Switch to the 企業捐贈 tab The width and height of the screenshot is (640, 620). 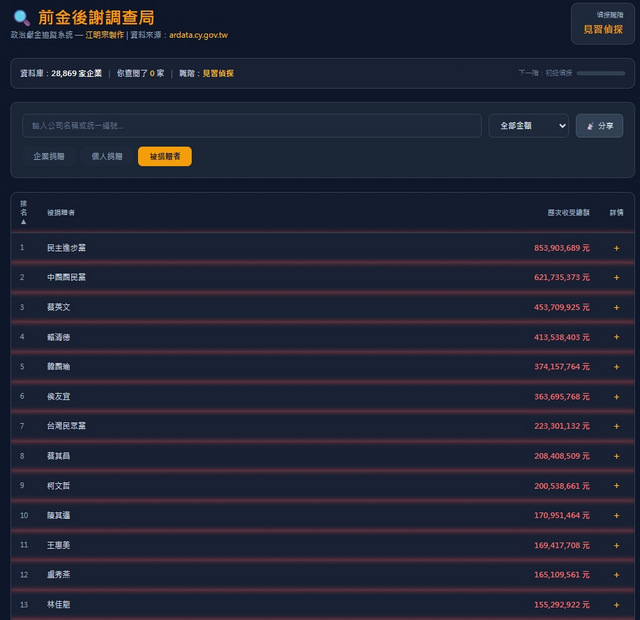click(50, 157)
